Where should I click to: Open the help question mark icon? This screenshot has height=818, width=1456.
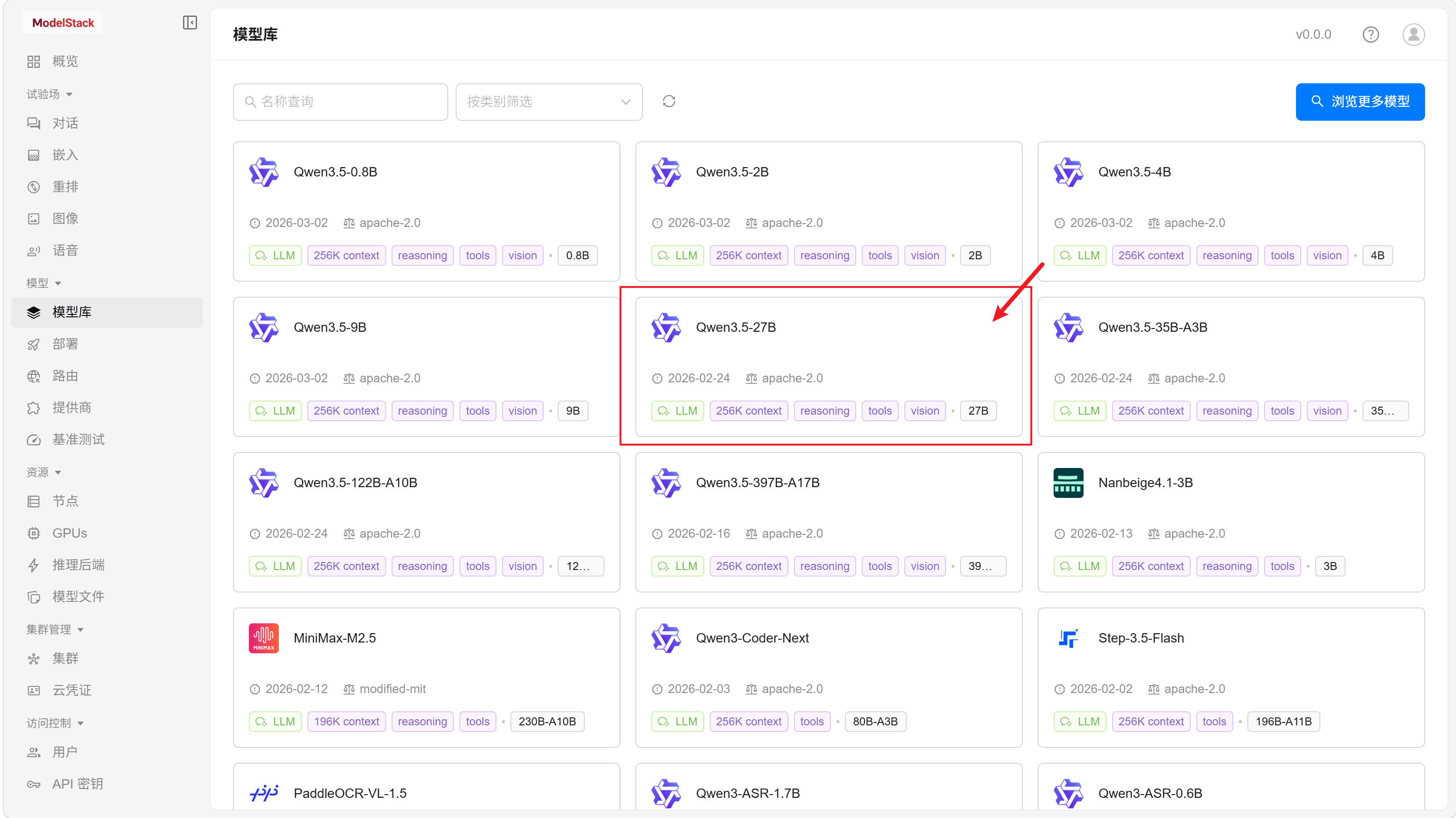pos(1371,35)
